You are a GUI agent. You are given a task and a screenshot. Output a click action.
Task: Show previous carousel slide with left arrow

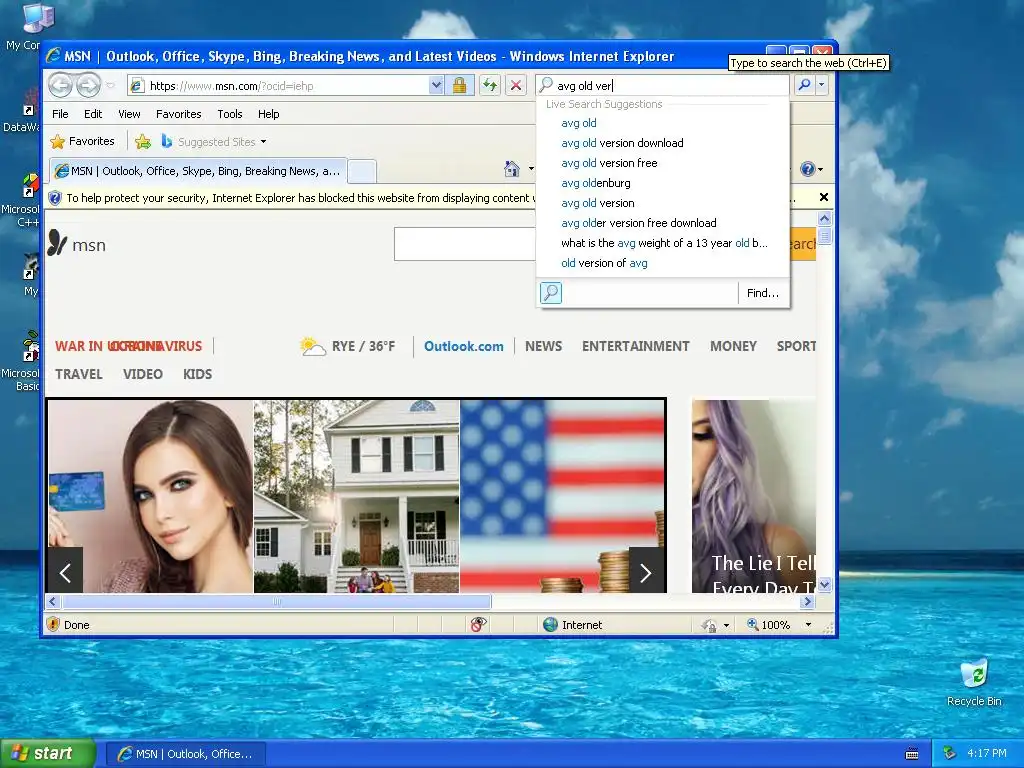click(x=65, y=572)
